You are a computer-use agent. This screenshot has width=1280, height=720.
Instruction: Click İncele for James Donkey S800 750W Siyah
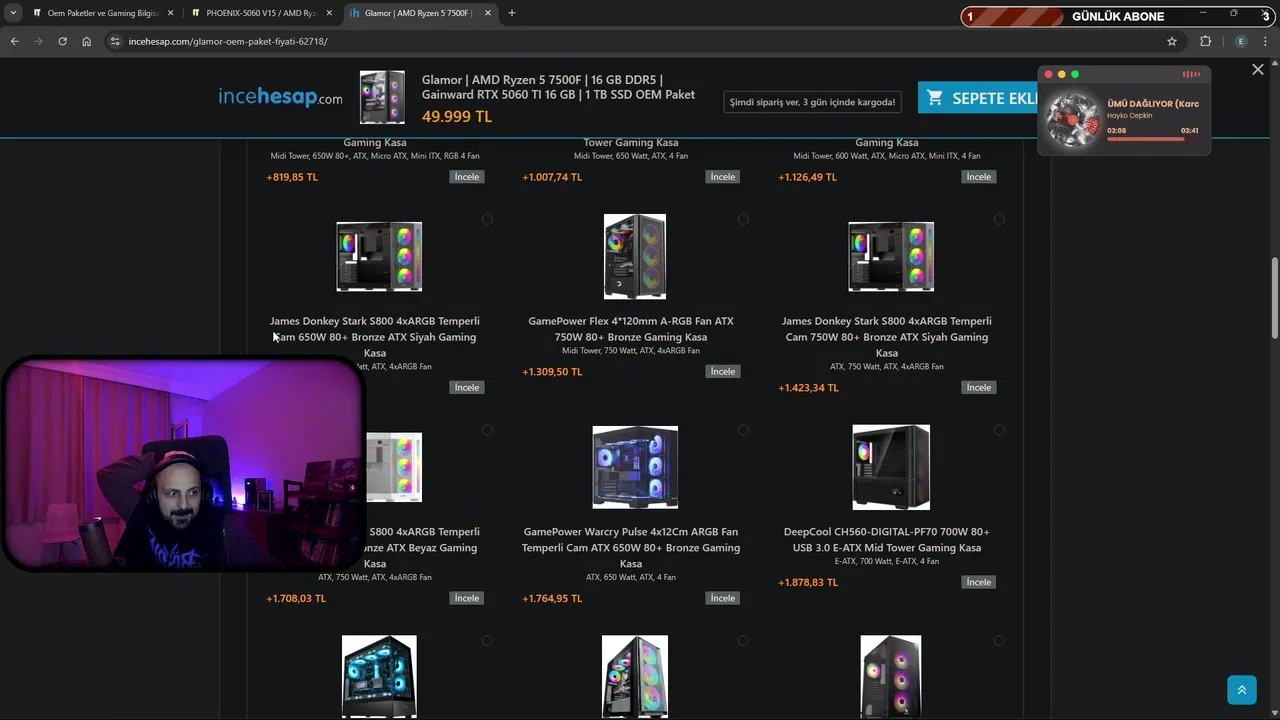coord(979,388)
